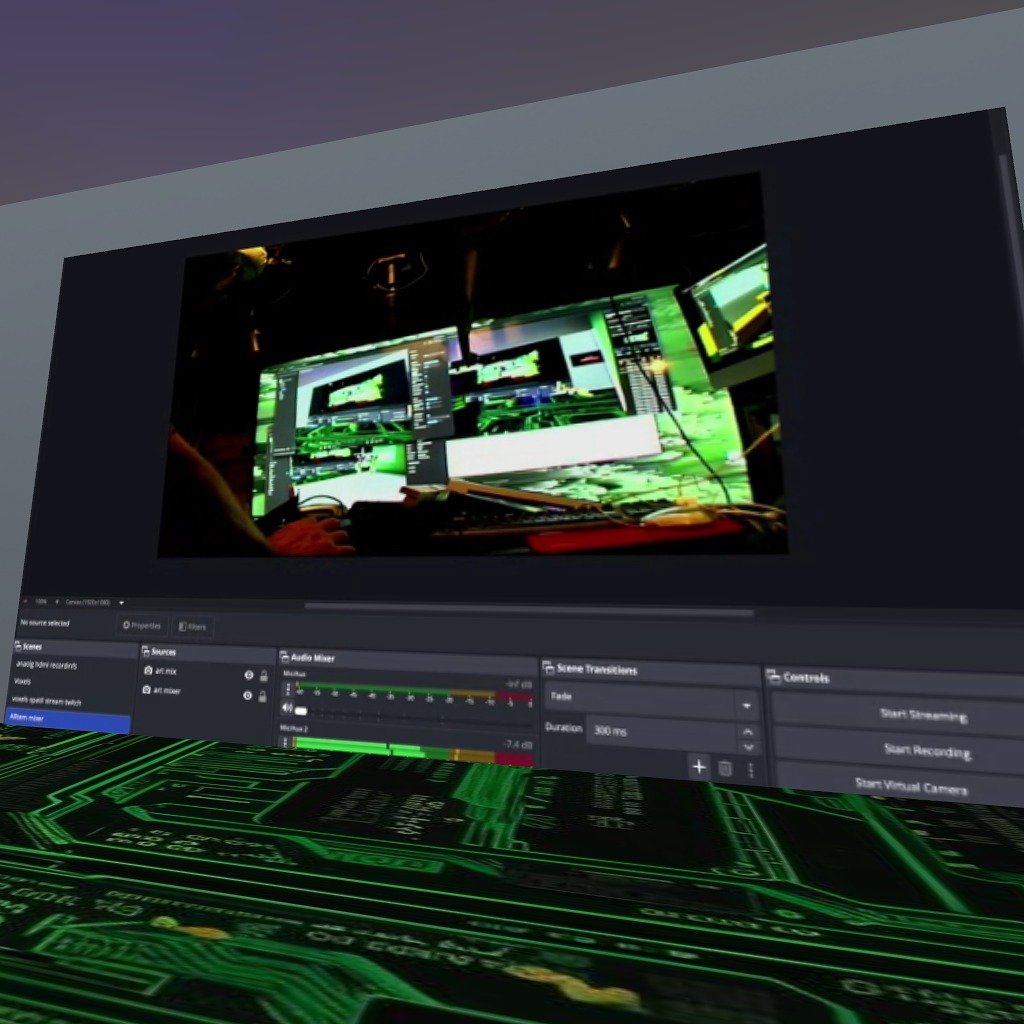This screenshot has width=1024, height=1024.
Task: Select the blue highlighted scene in Scenes list
Action: coord(68,719)
